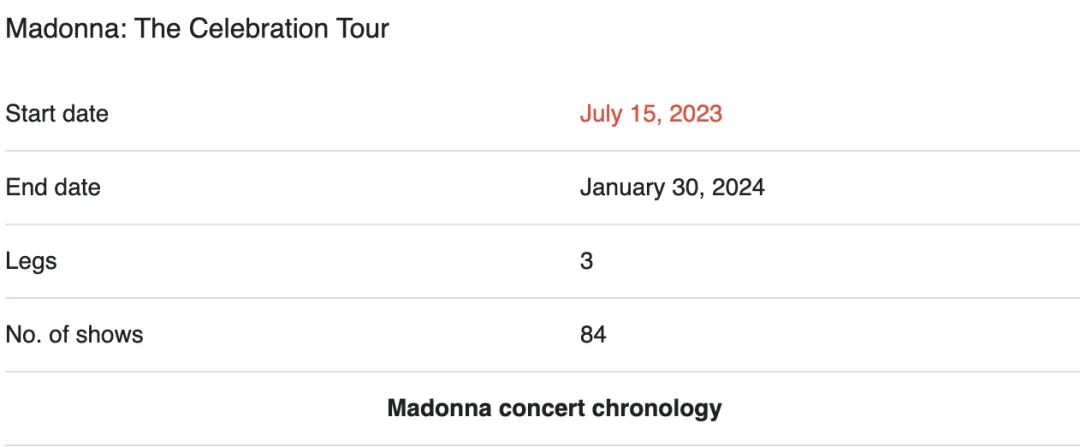Select the Start date label
This screenshot has height=447, width=1080.
click(57, 114)
